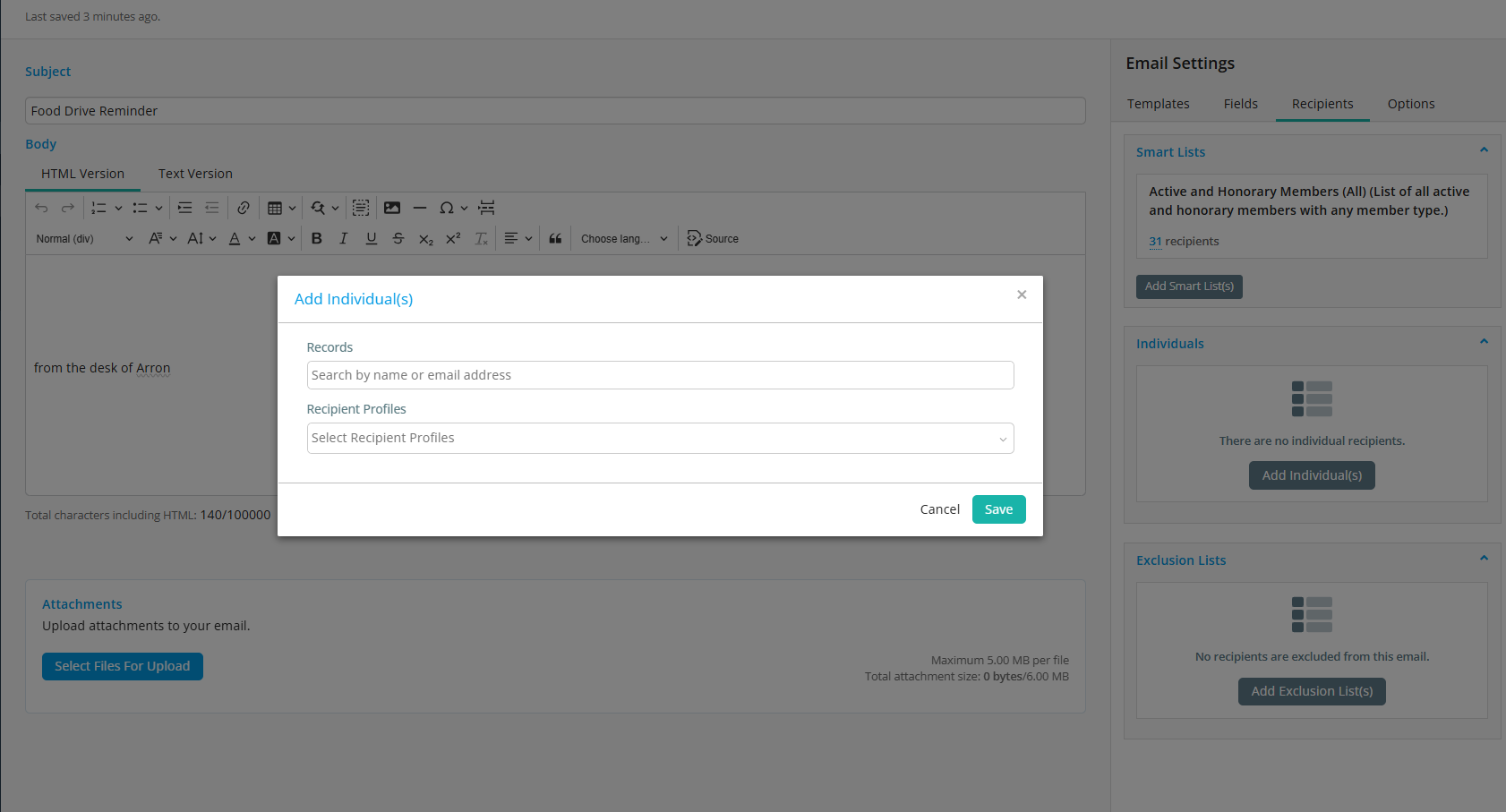Click the block quote icon
Screen dimensions: 1506x812
tap(555, 239)
